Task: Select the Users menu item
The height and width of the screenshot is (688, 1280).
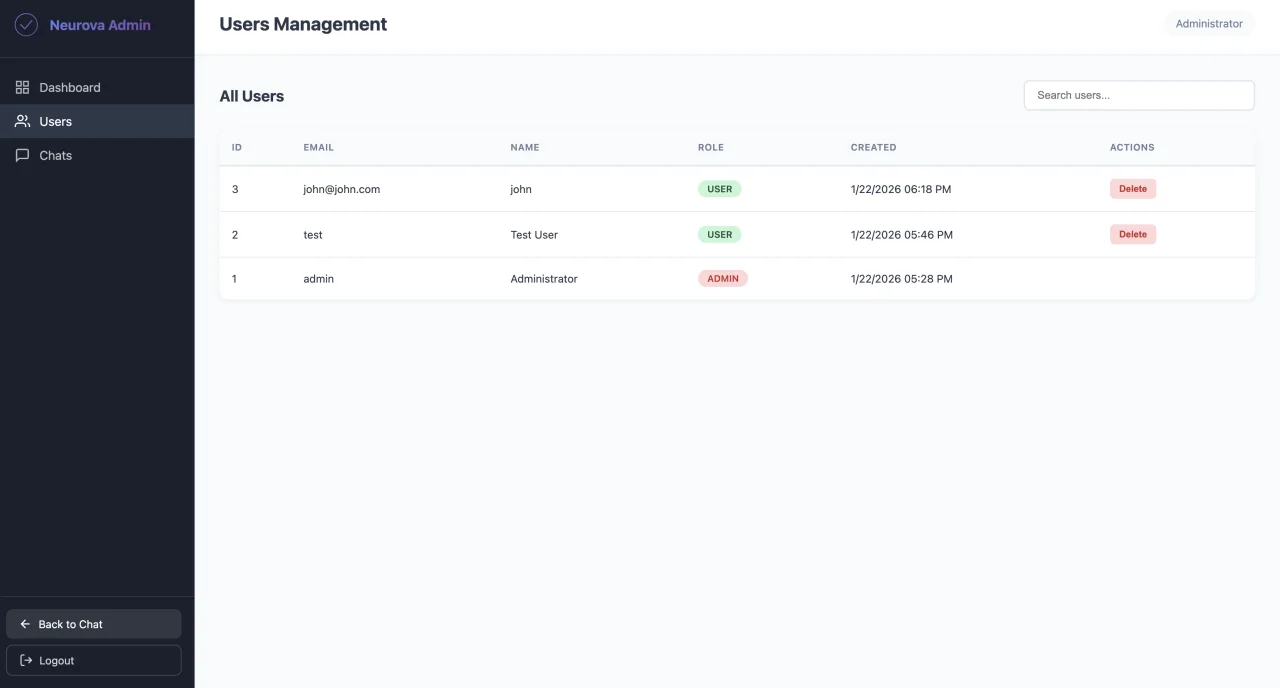Action: [x=97, y=122]
